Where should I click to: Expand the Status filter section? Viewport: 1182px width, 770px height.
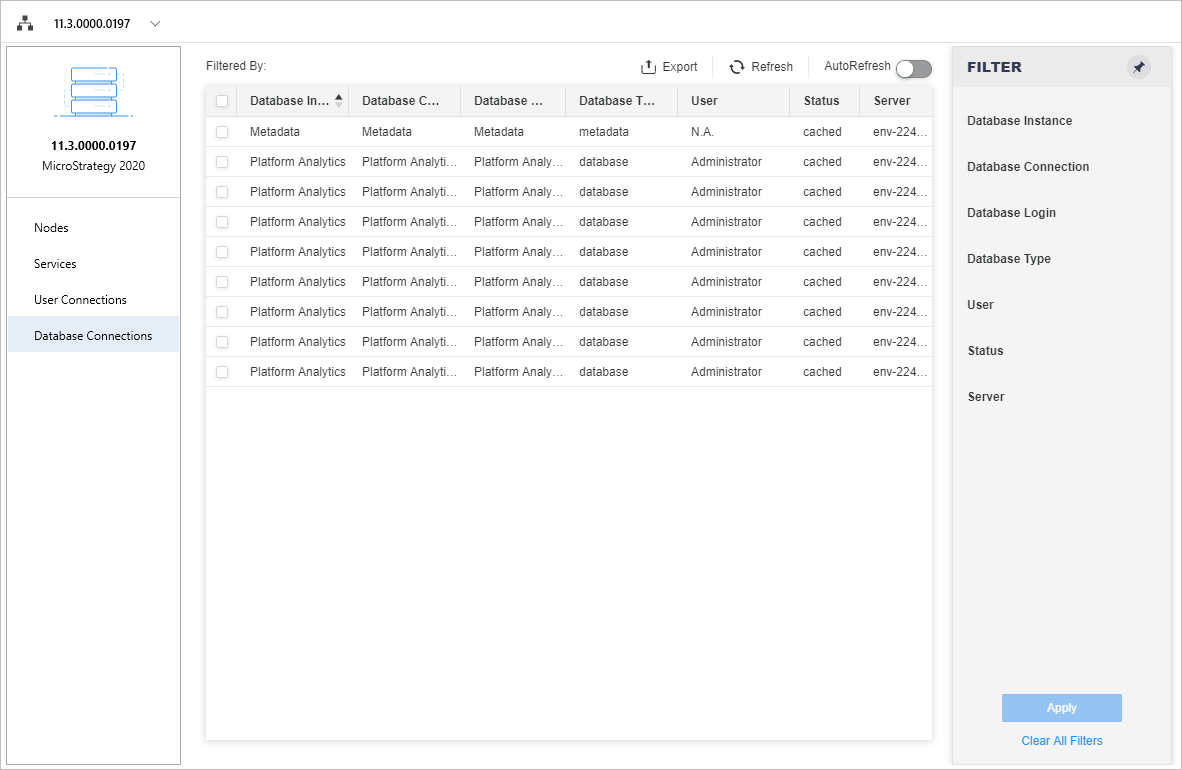coord(985,351)
